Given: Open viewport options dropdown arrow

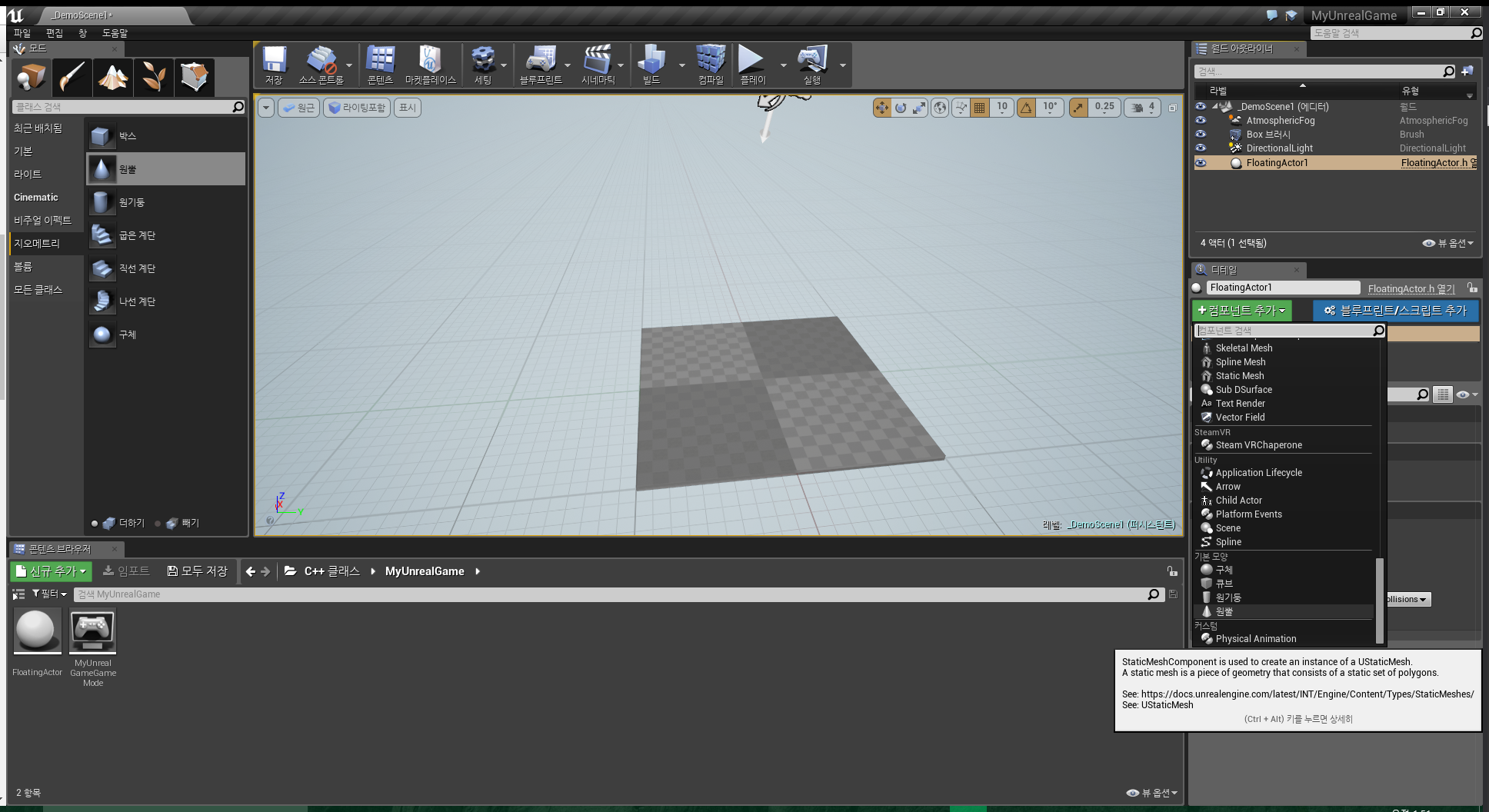Looking at the screenshot, I should (266, 108).
